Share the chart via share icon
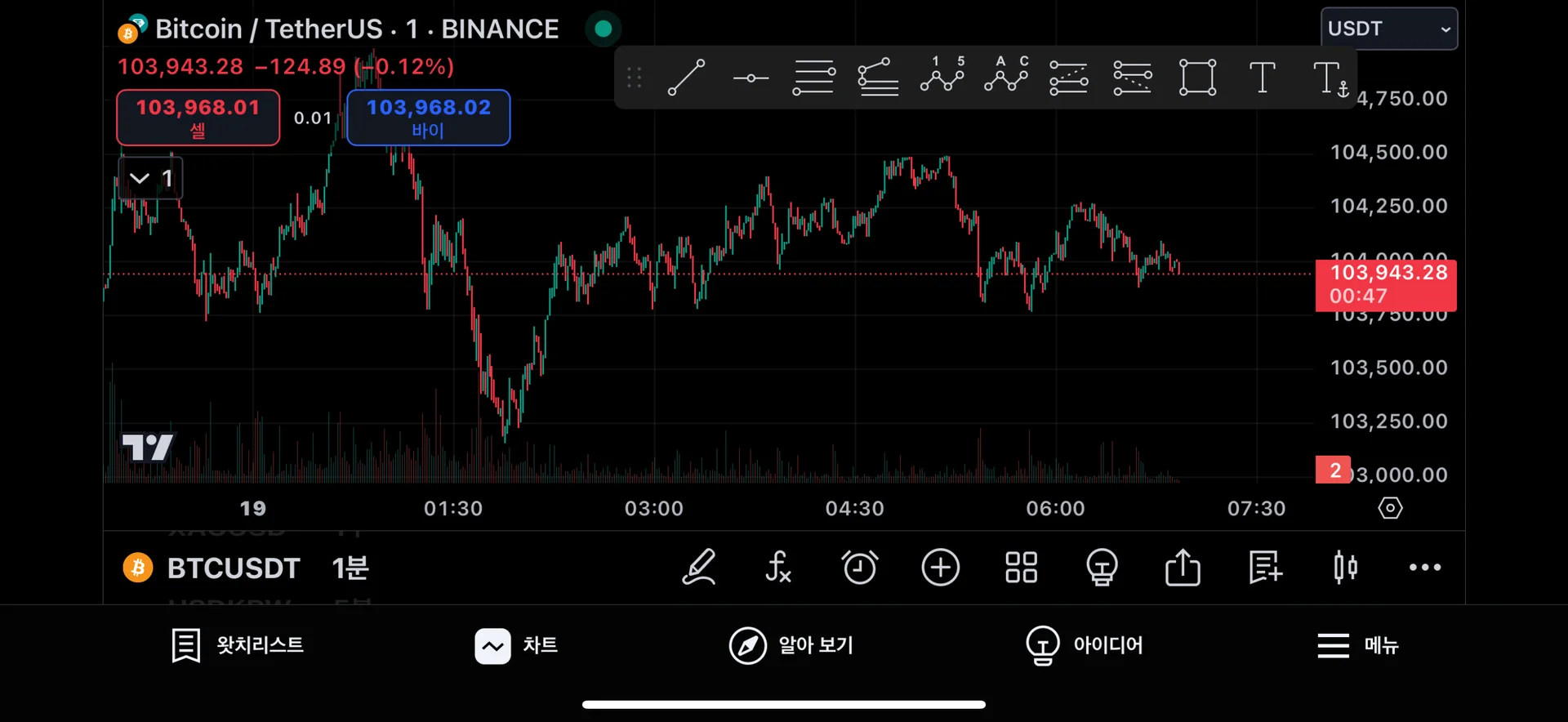Screen dimensions: 1568x722 [1183, 567]
